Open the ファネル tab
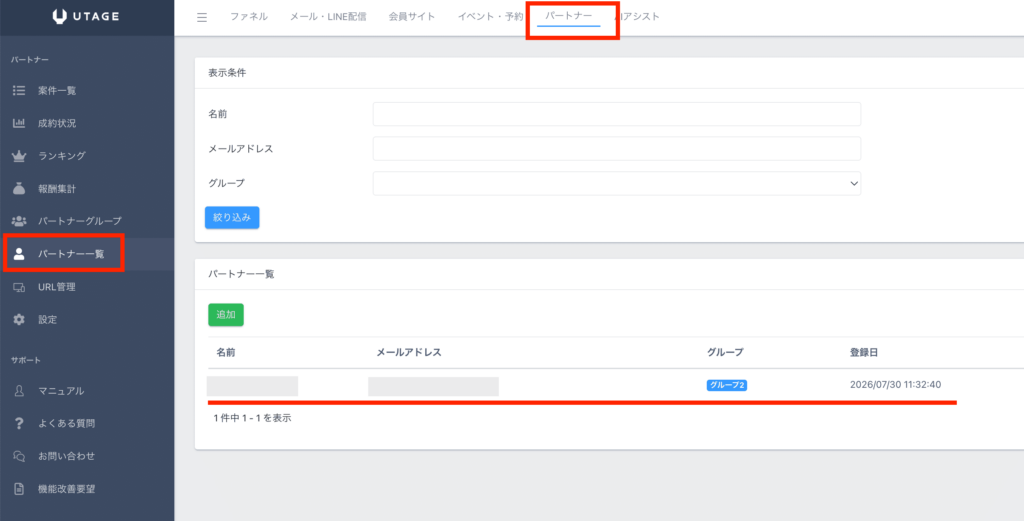 249,17
